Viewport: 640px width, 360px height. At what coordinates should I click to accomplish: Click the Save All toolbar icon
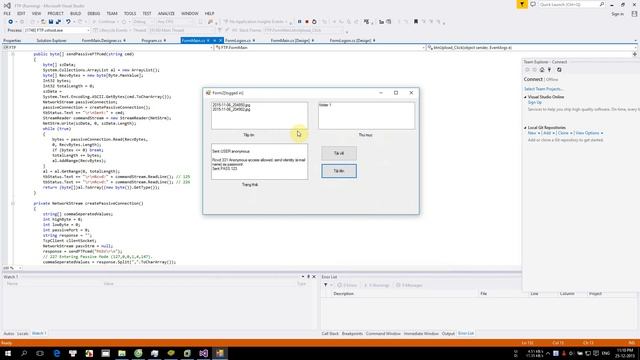[x=58, y=22]
